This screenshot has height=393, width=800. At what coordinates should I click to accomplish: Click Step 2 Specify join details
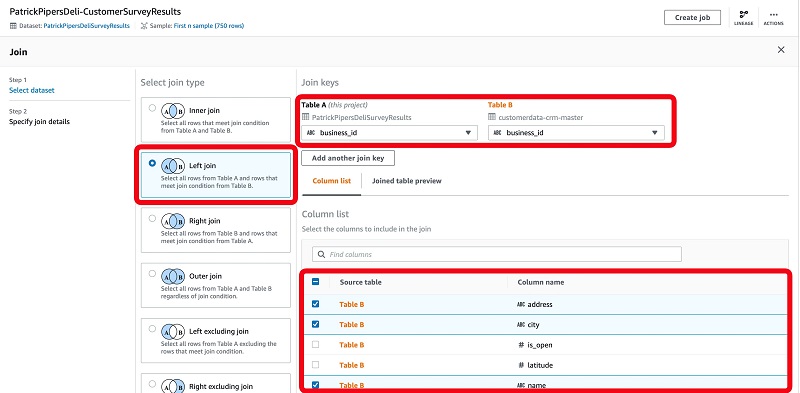point(39,121)
